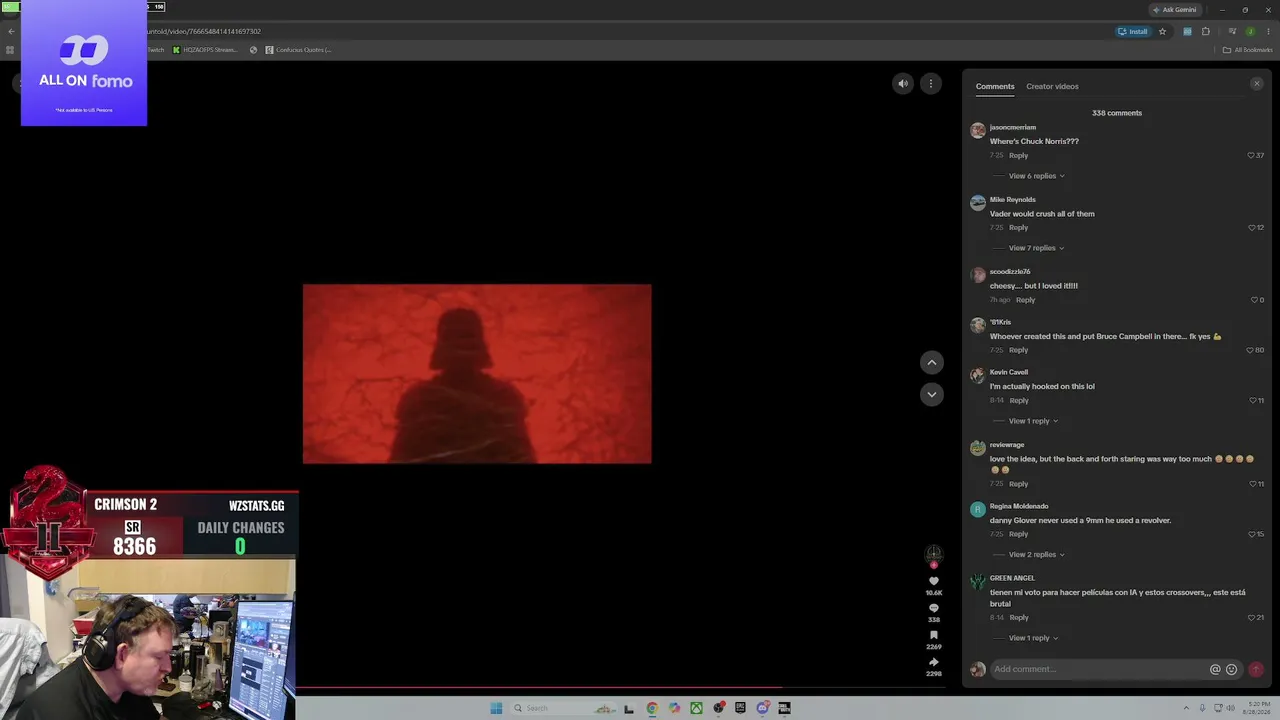Like the Bruce Campbell comment
Viewport: 1280px width, 720px height.
pos(1251,350)
